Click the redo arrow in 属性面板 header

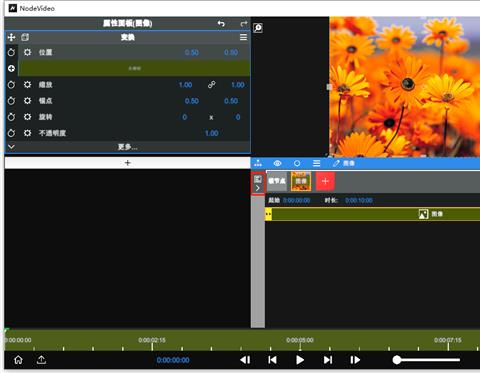244,23
